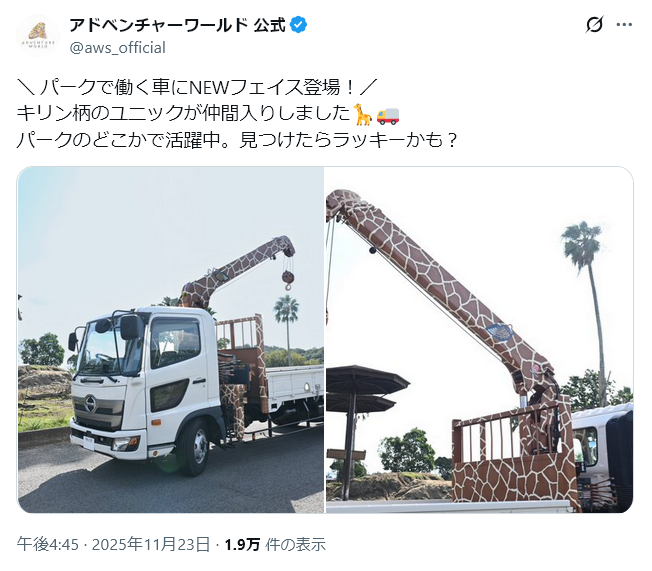This screenshot has width=652, height=571.
Task: Enlarge the left photo of the white truck
Action: pyautogui.click(x=170, y=339)
